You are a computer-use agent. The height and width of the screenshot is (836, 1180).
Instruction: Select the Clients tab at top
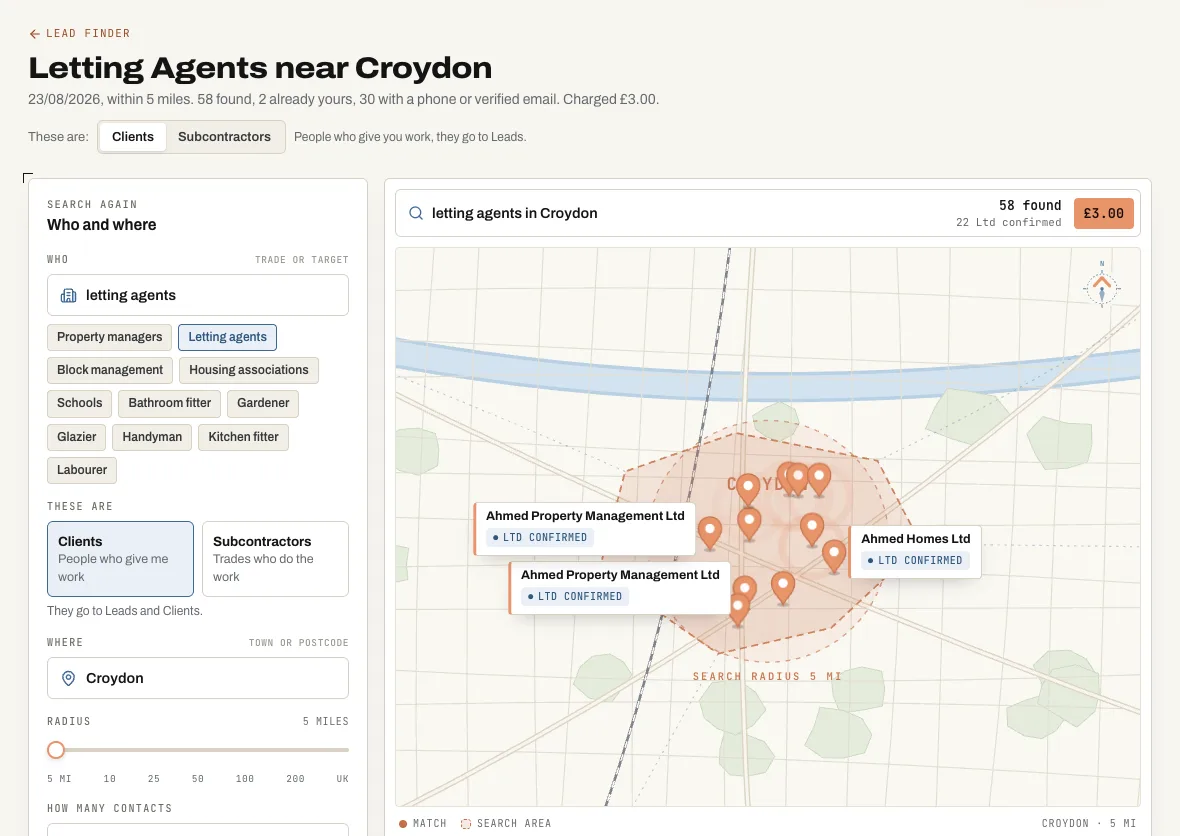[132, 137]
